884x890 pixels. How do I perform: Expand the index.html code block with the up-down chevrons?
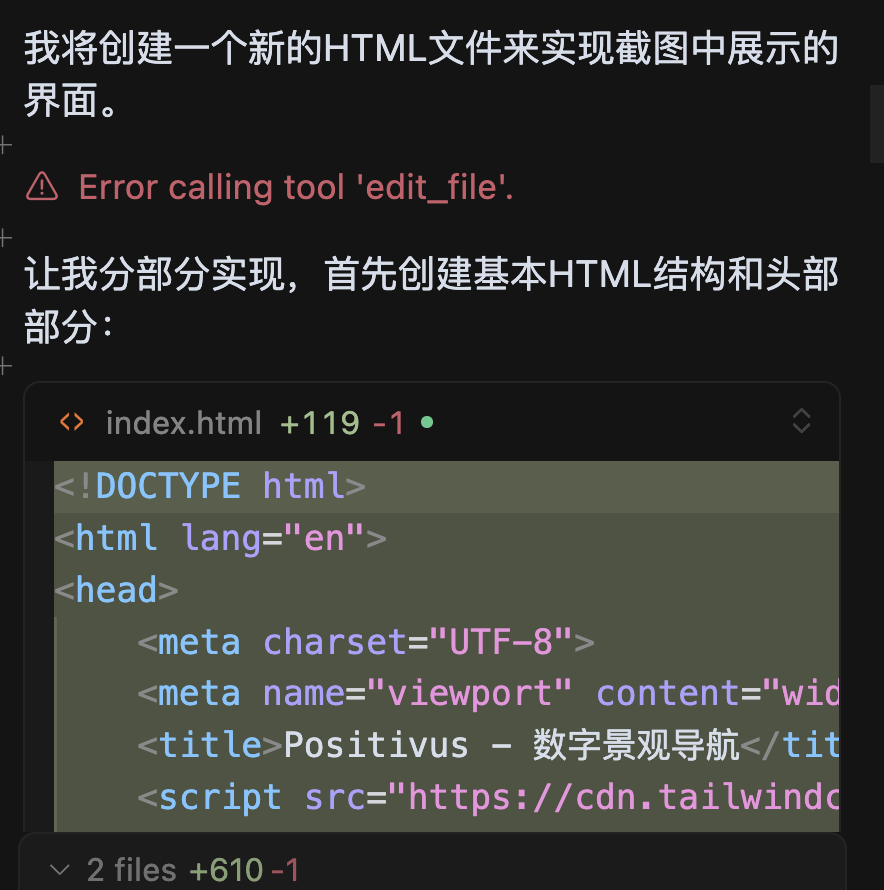tap(801, 421)
